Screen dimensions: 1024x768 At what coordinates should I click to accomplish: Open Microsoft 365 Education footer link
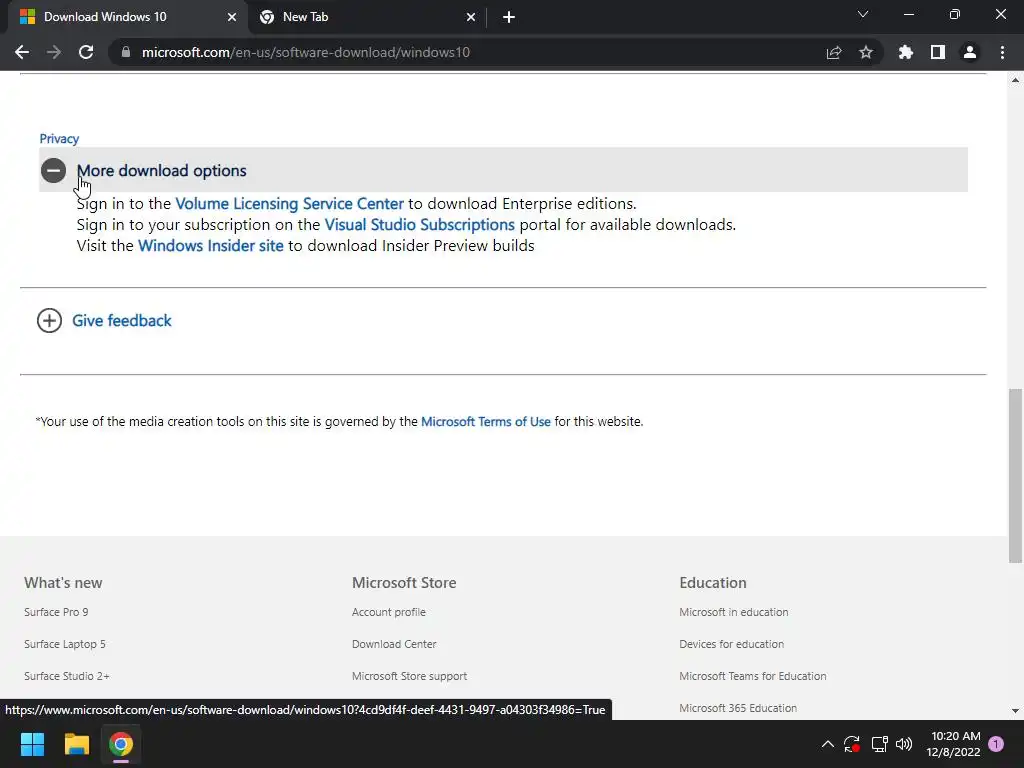[738, 708]
